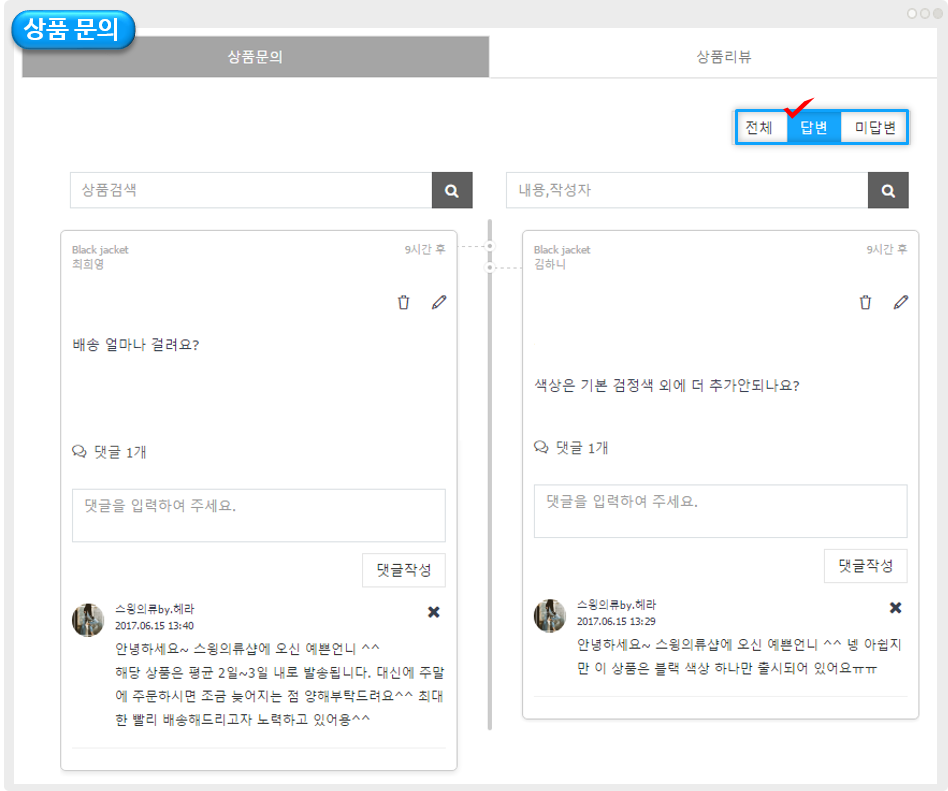Screen dimensions: 948x791
Task: Switch to the 상품문의 tab
Action: point(255,57)
